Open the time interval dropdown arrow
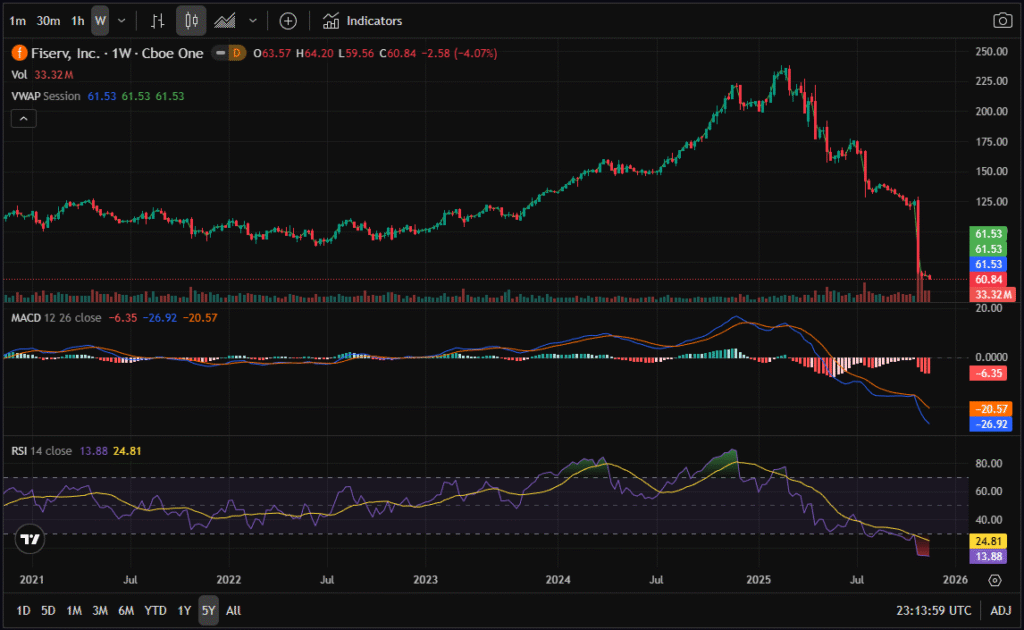 tap(122, 20)
